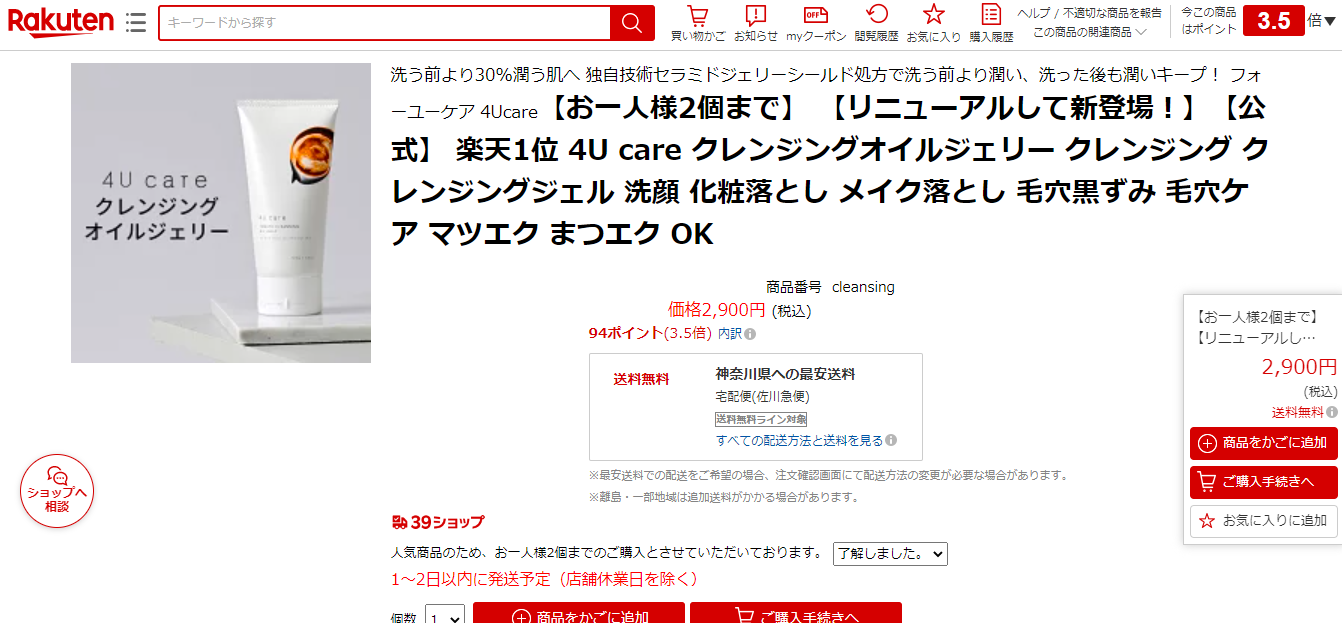
Task: Click the product image of cleansing tube
Action: pyautogui.click(x=221, y=213)
